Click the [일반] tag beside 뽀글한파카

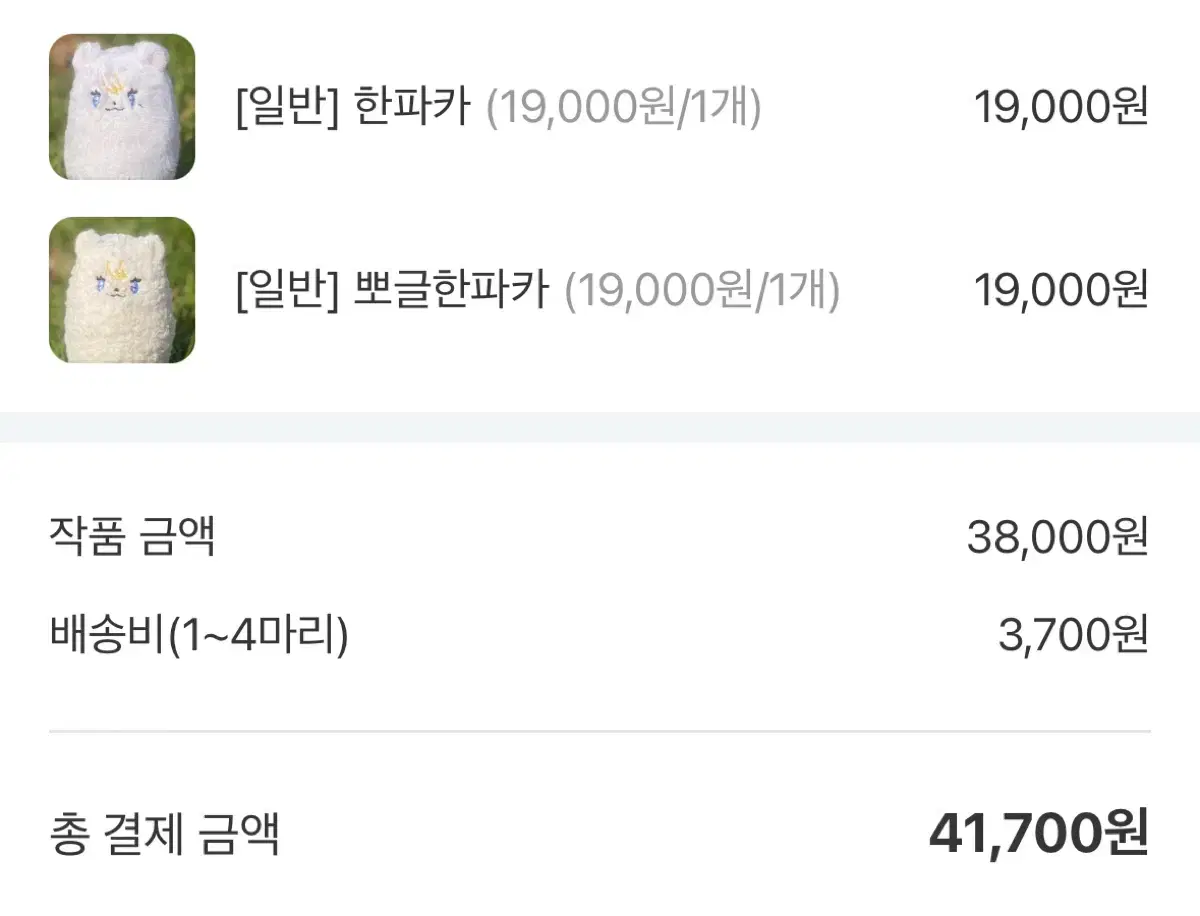pyautogui.click(x=288, y=290)
